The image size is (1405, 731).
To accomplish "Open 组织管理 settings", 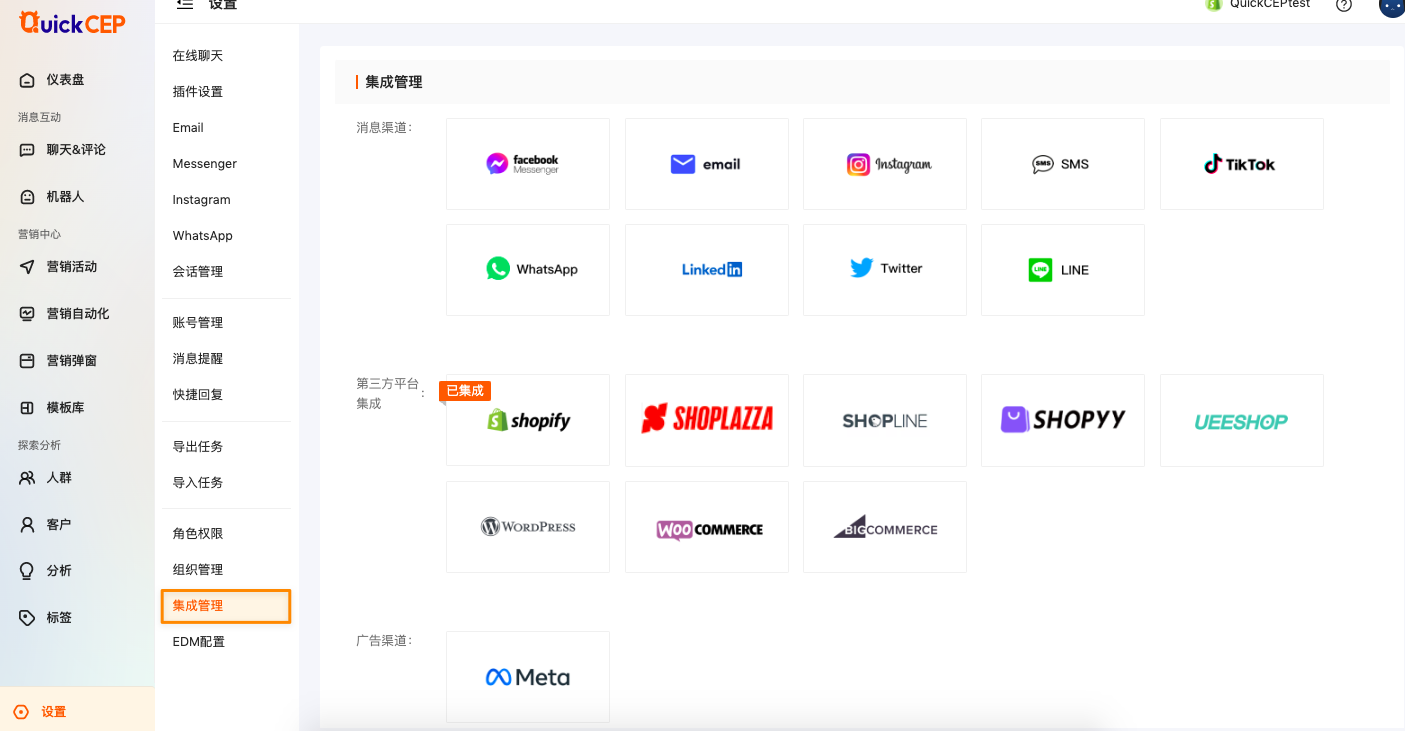I will click(198, 570).
